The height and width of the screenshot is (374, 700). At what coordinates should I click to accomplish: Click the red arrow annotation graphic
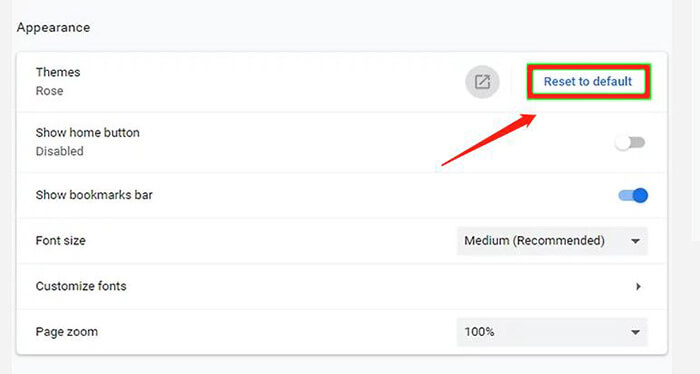[x=489, y=140]
